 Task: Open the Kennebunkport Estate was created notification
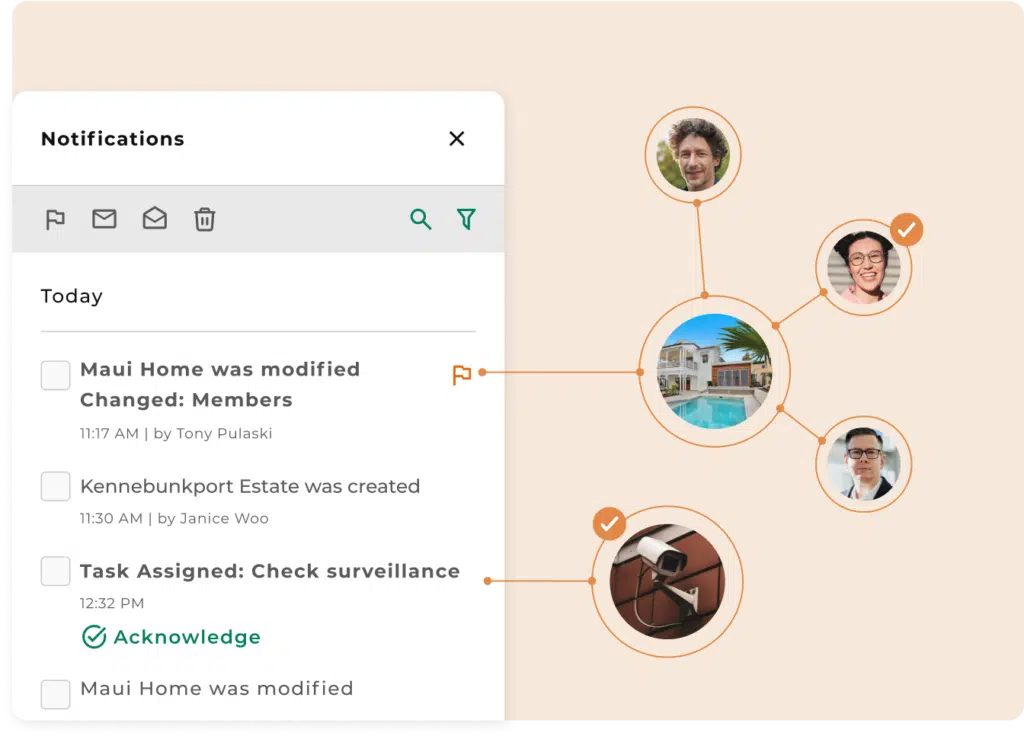pyautogui.click(x=249, y=487)
